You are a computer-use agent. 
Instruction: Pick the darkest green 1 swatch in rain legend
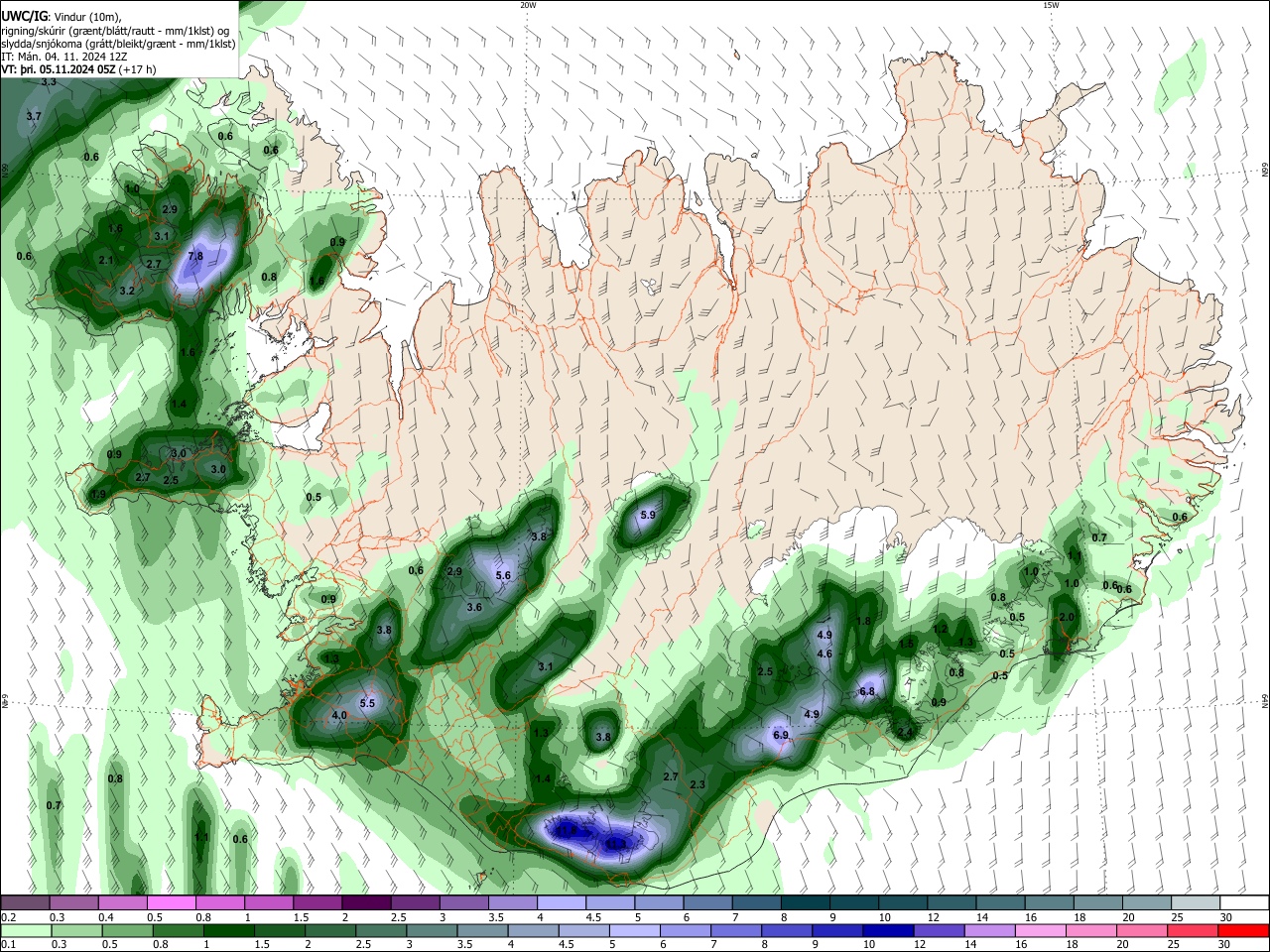point(228,930)
